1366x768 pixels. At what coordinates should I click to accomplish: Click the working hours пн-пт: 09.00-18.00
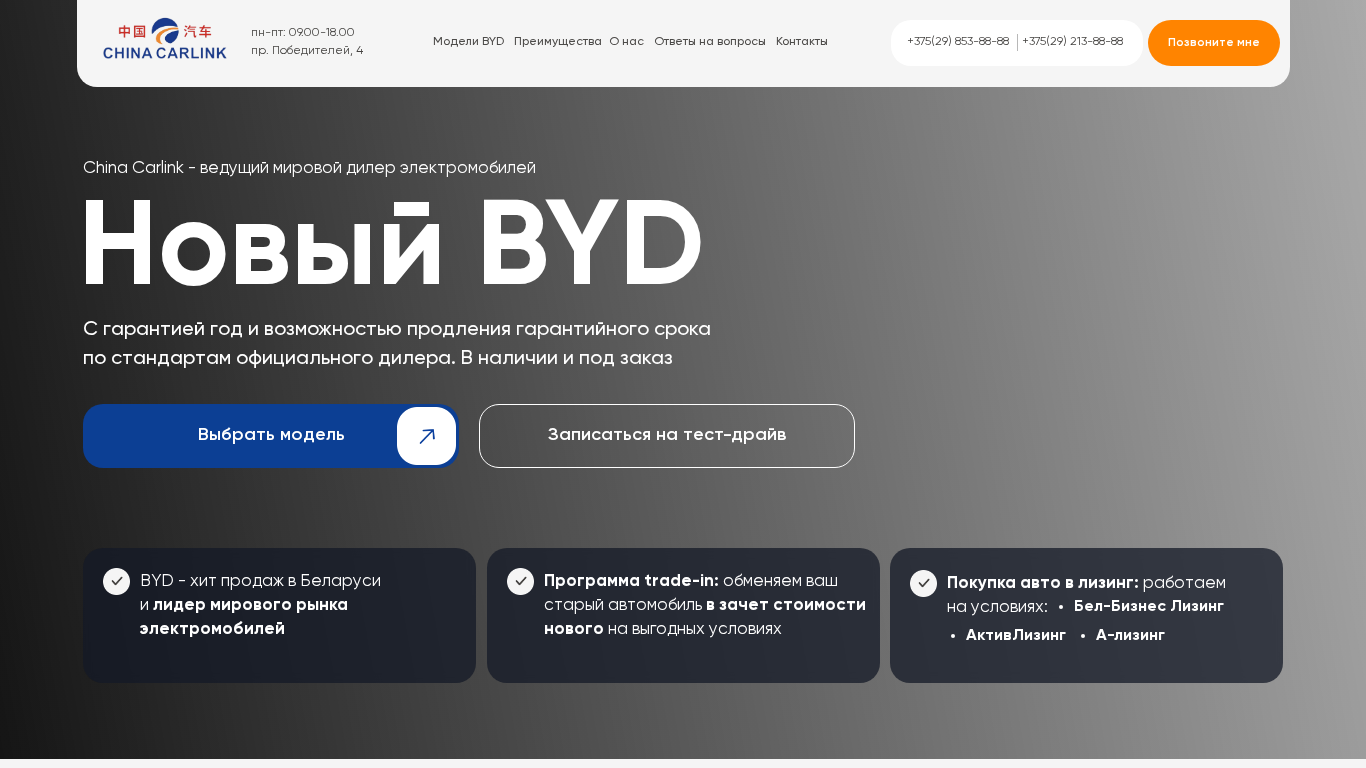pyautogui.click(x=303, y=33)
